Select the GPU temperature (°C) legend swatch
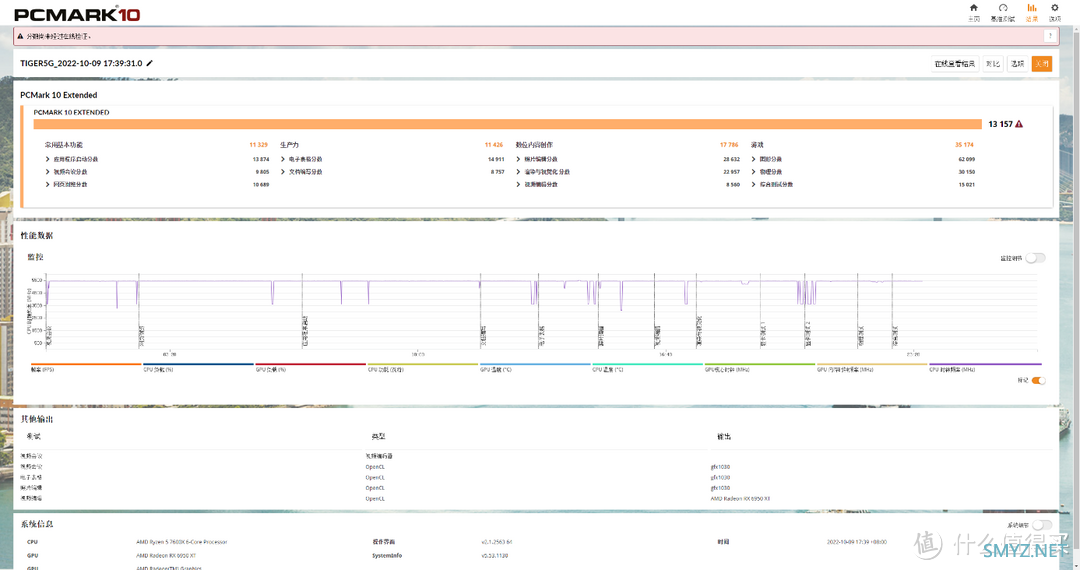This screenshot has height=570, width=1080. (x=535, y=364)
